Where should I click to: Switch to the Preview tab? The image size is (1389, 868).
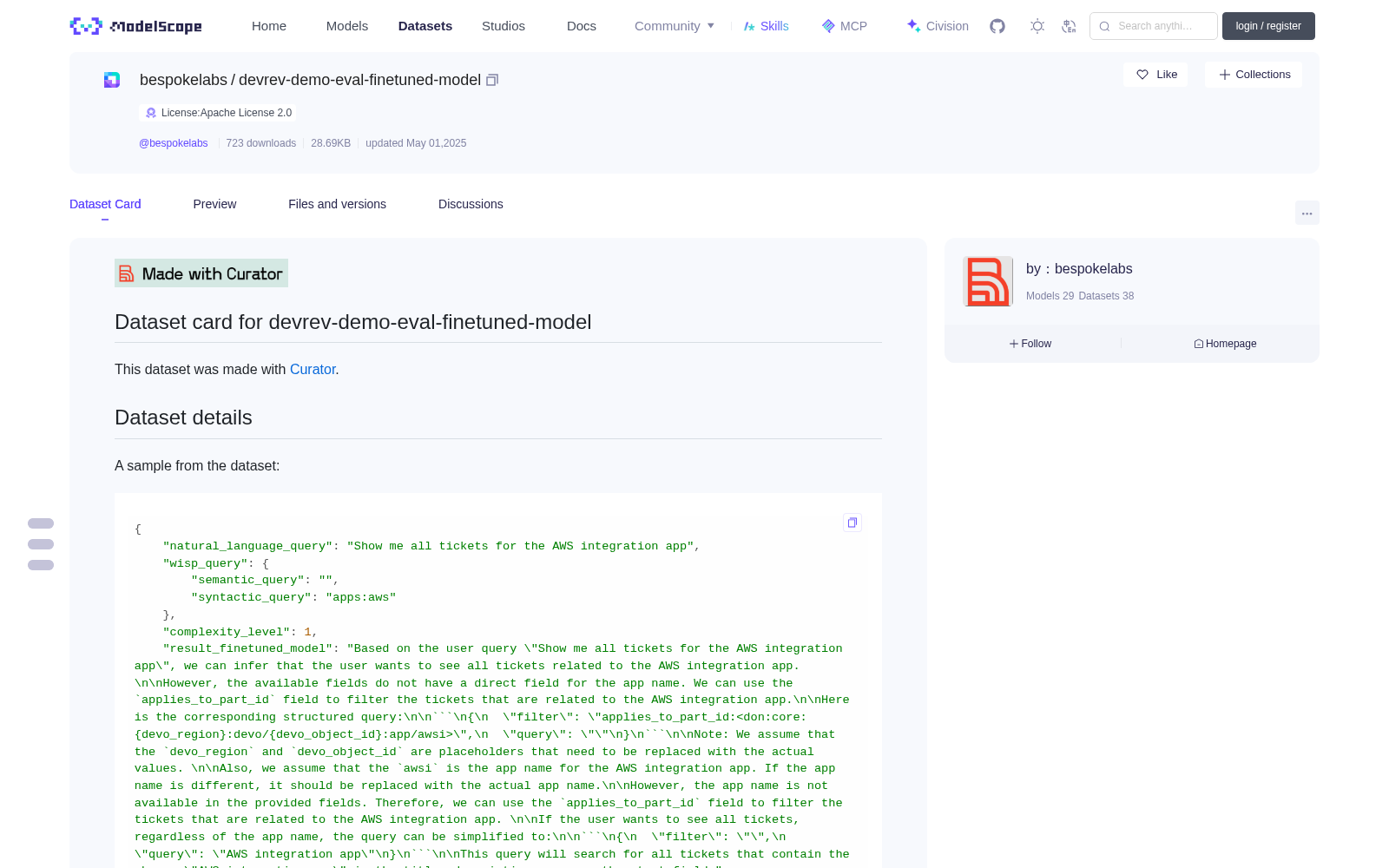point(214,204)
